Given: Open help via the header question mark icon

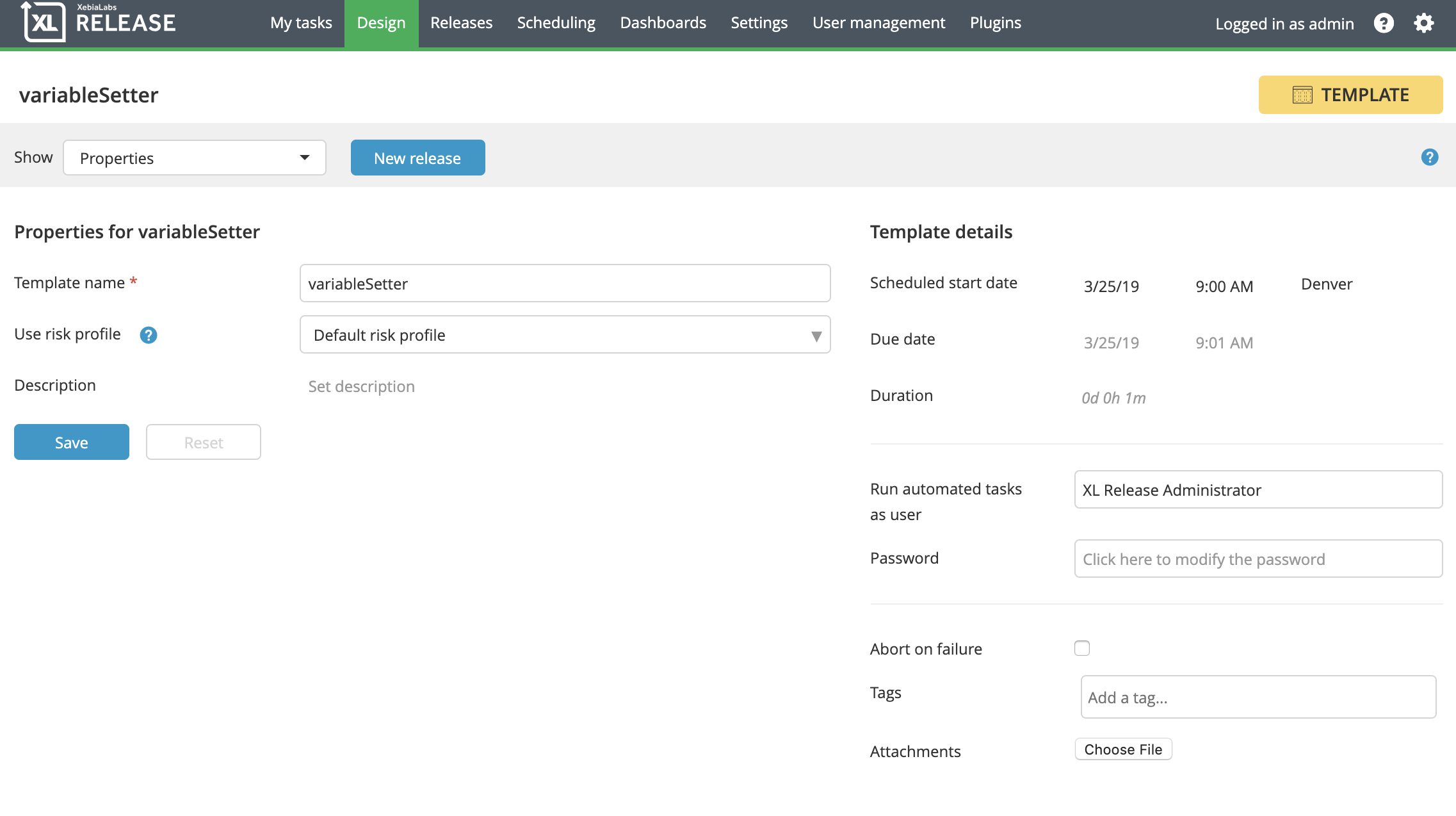Looking at the screenshot, I should [x=1383, y=23].
